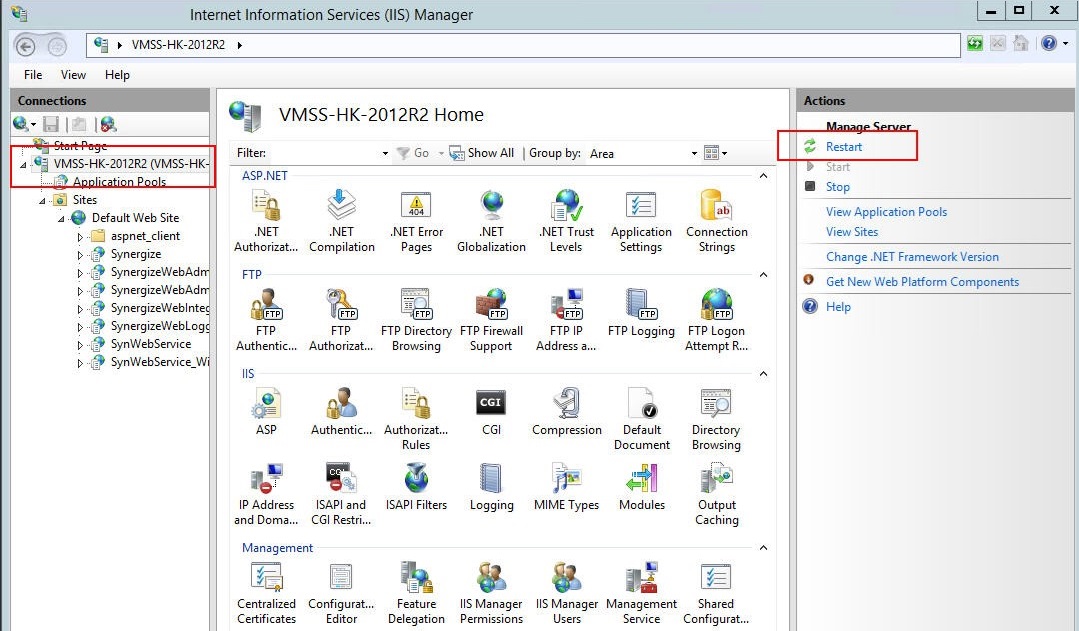Expand the SynWebService node
This screenshot has height=631, width=1079.
pos(80,344)
